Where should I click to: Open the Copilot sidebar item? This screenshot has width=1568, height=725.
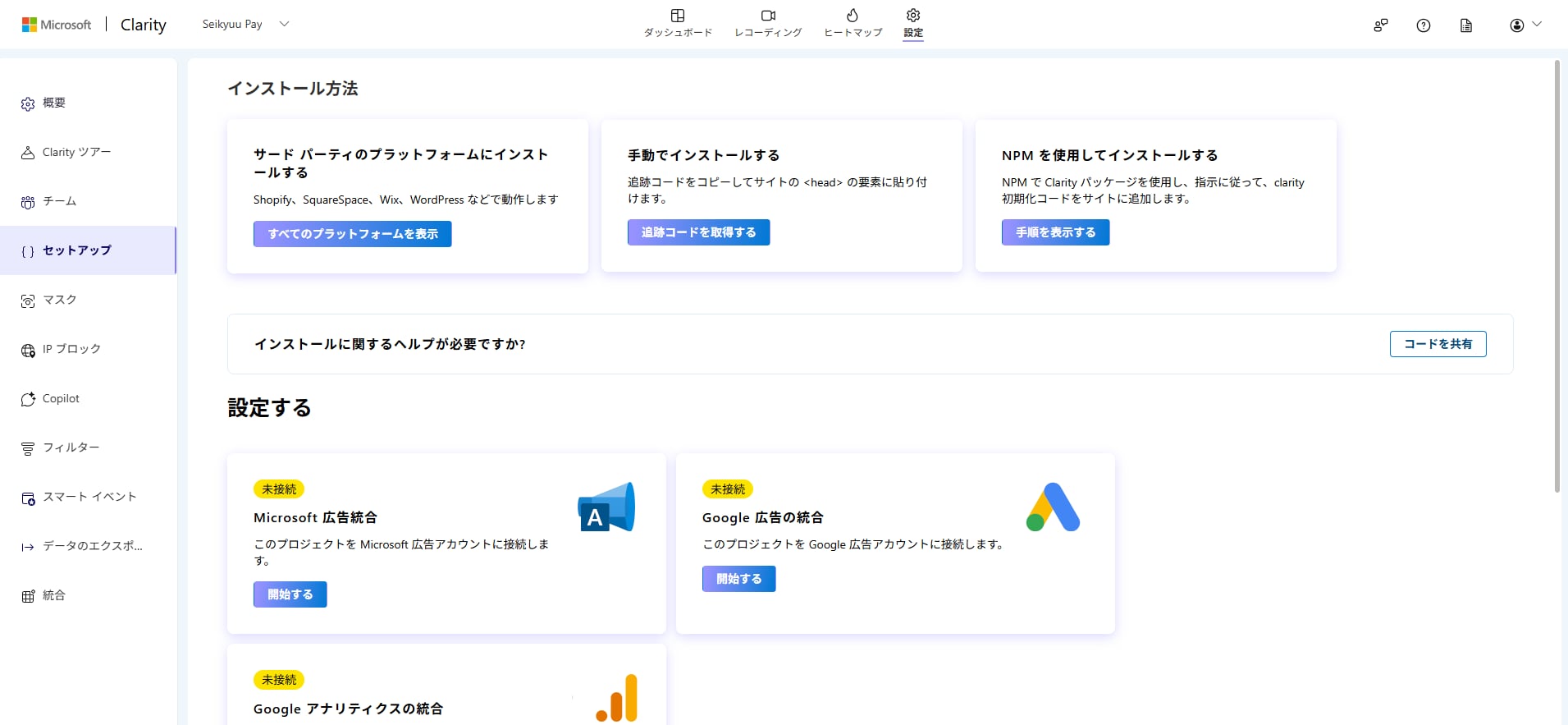point(61,399)
